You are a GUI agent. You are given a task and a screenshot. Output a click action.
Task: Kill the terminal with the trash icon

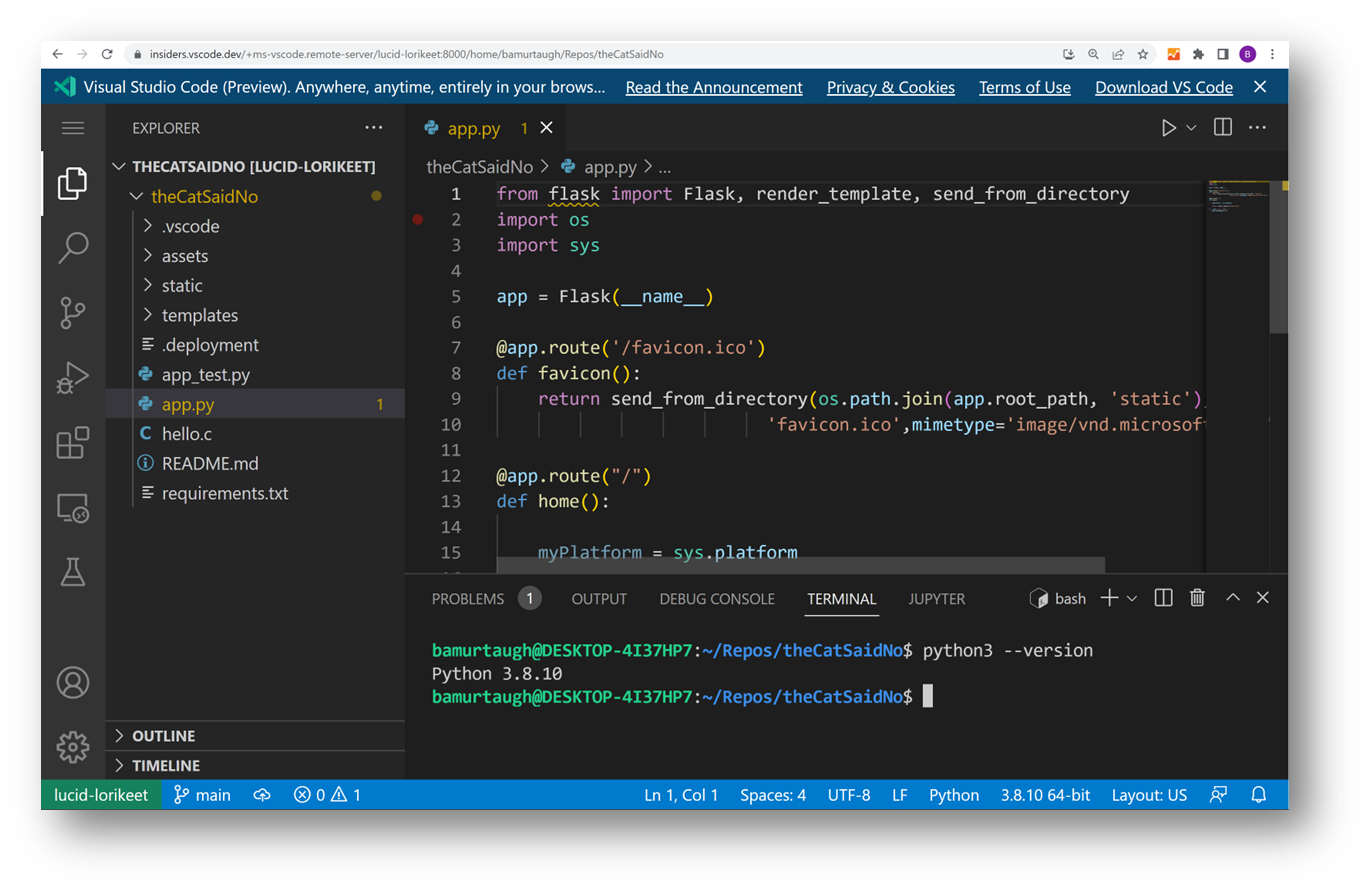coord(1196,597)
